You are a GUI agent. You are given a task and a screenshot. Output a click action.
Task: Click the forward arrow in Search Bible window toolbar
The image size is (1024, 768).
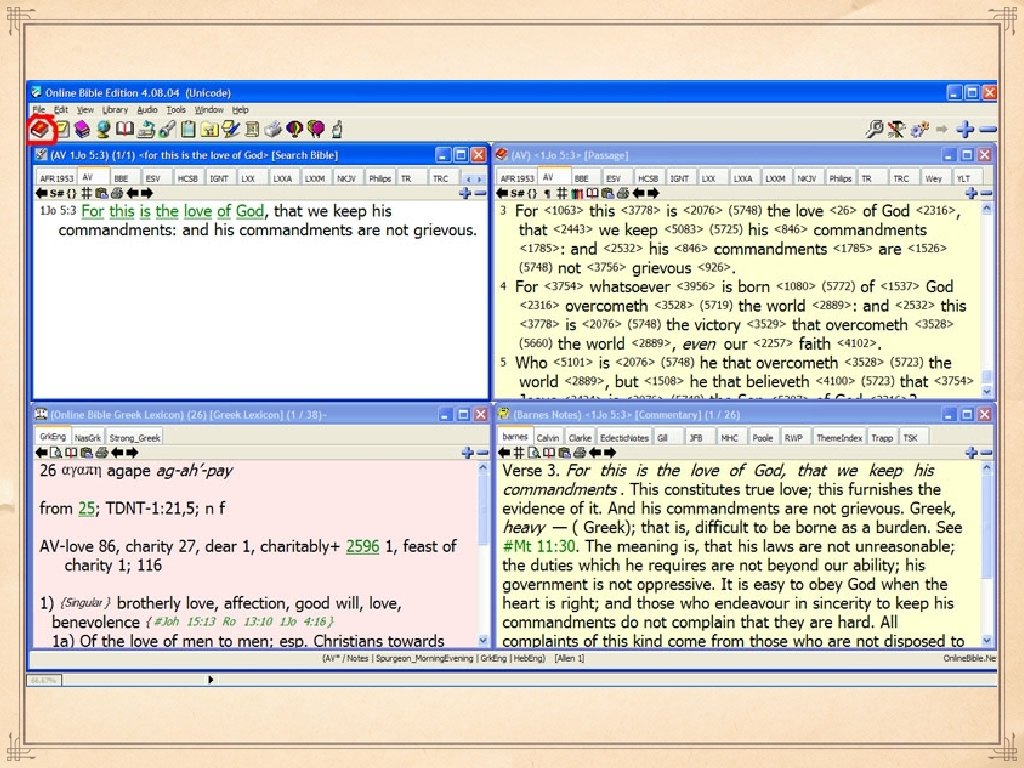146,193
